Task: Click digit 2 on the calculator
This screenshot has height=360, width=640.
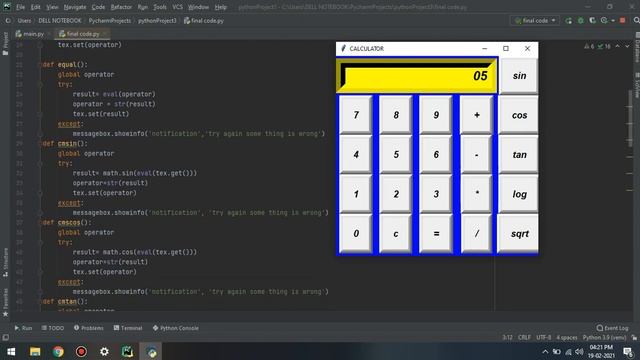Action: 396,194
